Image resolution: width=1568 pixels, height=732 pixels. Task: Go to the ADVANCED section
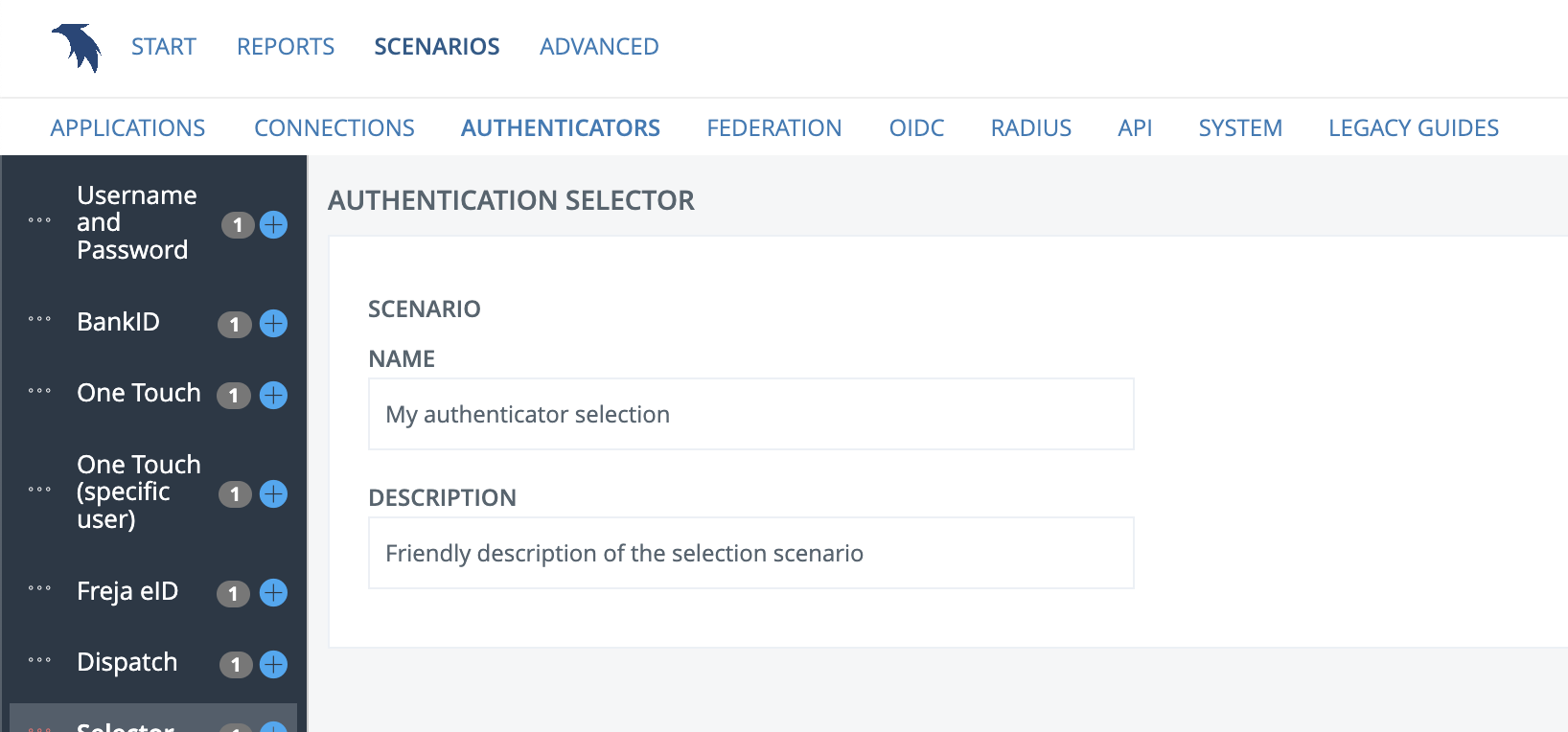pyautogui.click(x=599, y=47)
